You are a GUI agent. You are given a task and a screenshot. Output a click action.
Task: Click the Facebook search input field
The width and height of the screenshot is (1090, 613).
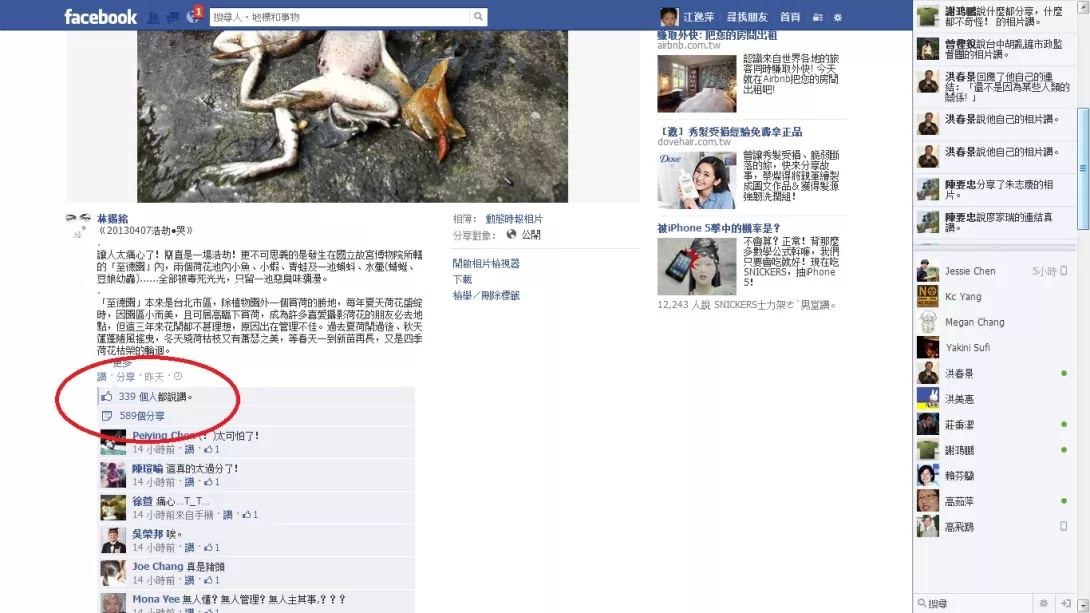coord(340,17)
